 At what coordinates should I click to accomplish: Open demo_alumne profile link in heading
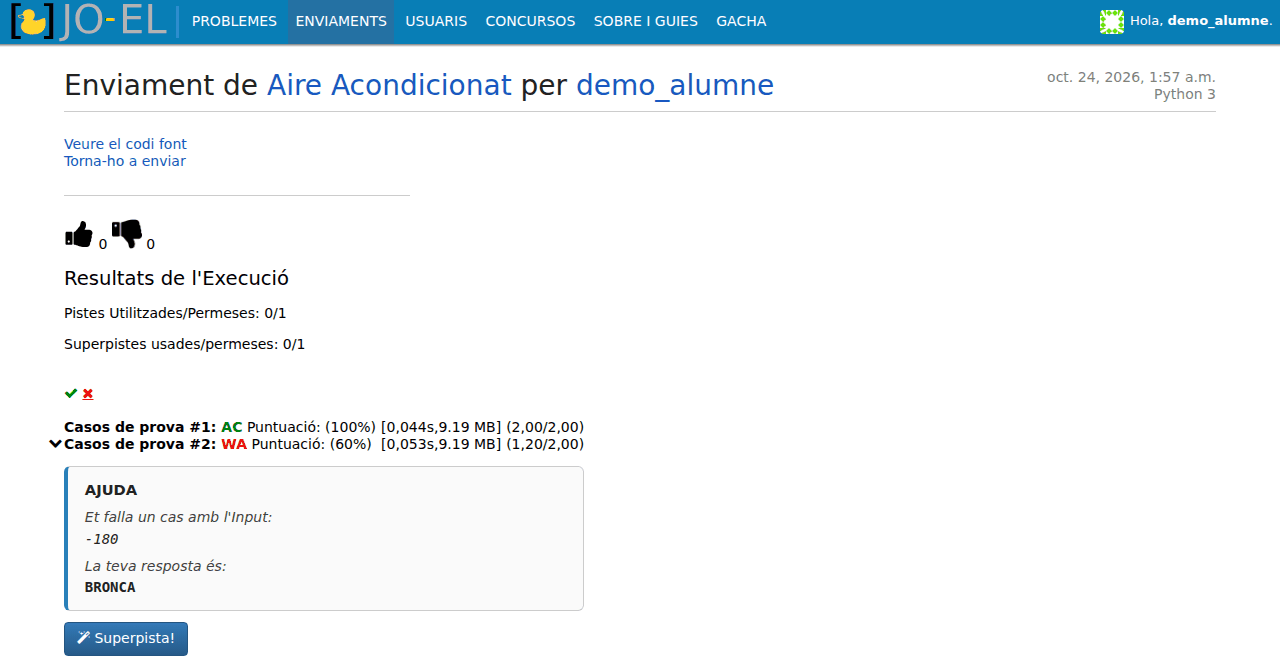tap(675, 85)
